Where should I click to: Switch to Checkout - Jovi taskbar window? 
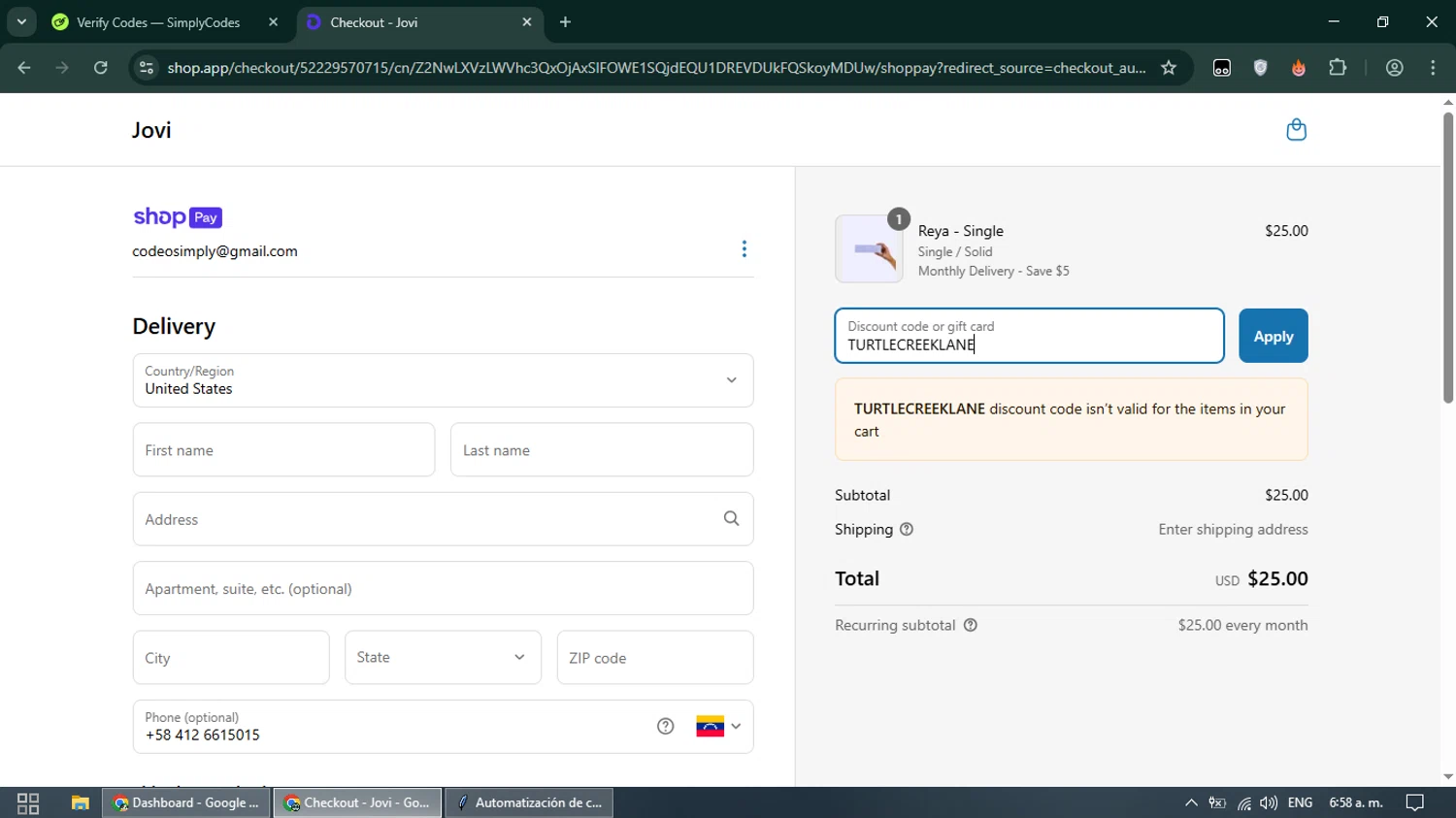357,802
